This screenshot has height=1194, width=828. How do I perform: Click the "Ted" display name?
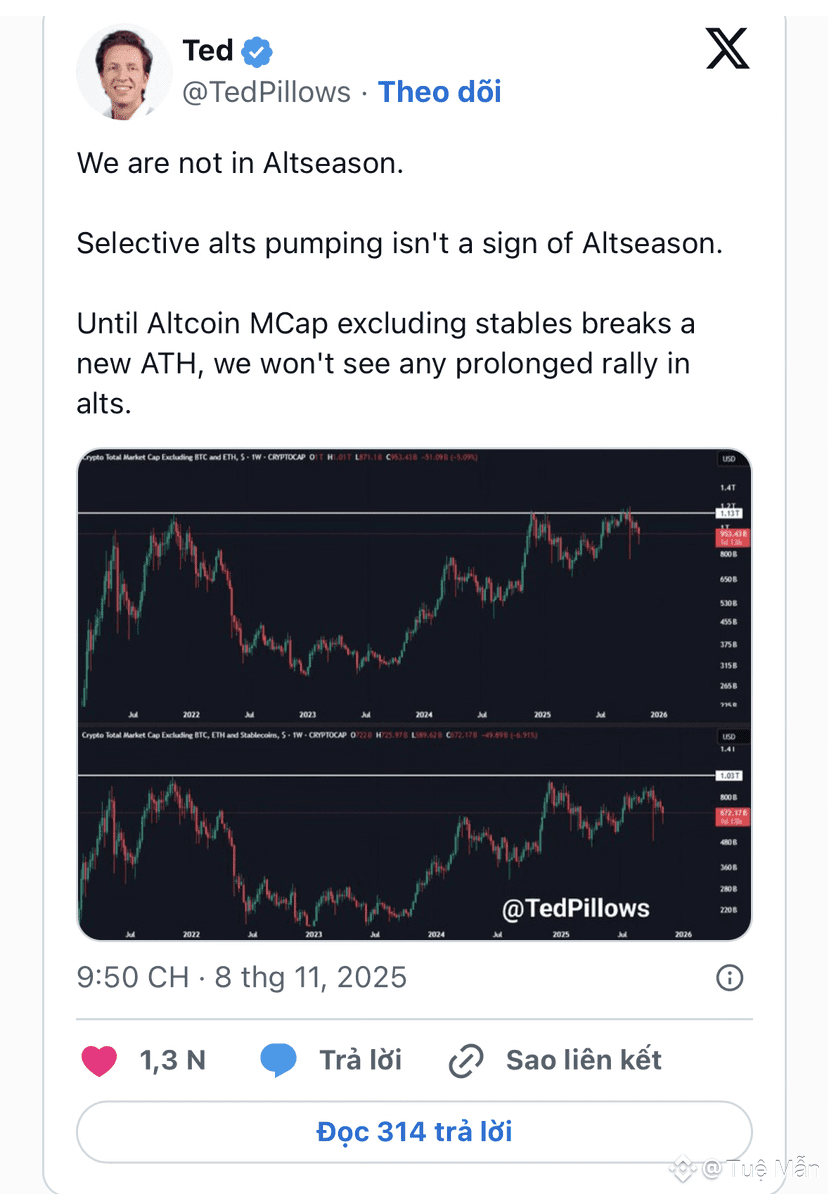click(x=208, y=50)
